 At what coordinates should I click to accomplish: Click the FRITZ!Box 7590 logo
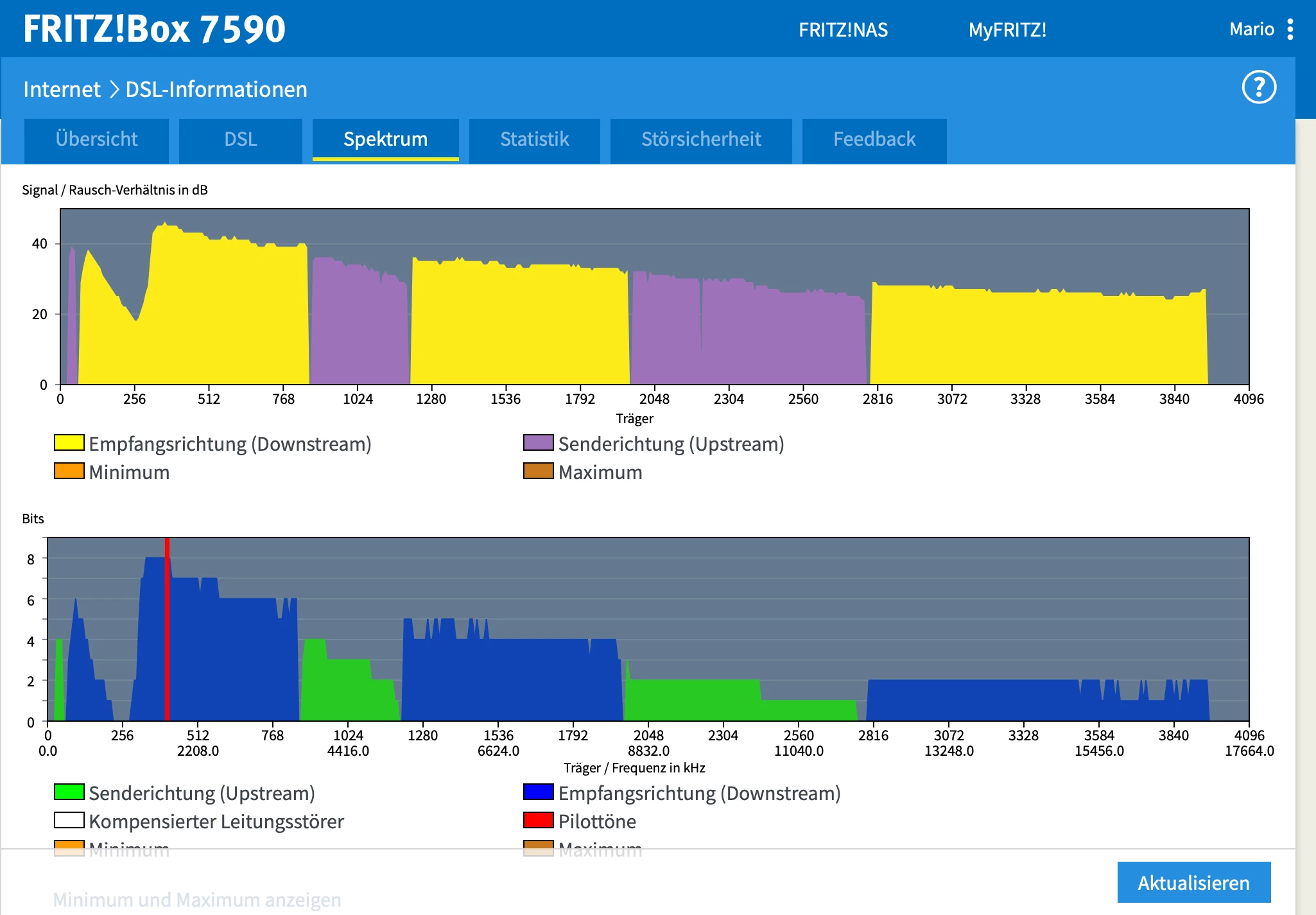click(x=154, y=29)
